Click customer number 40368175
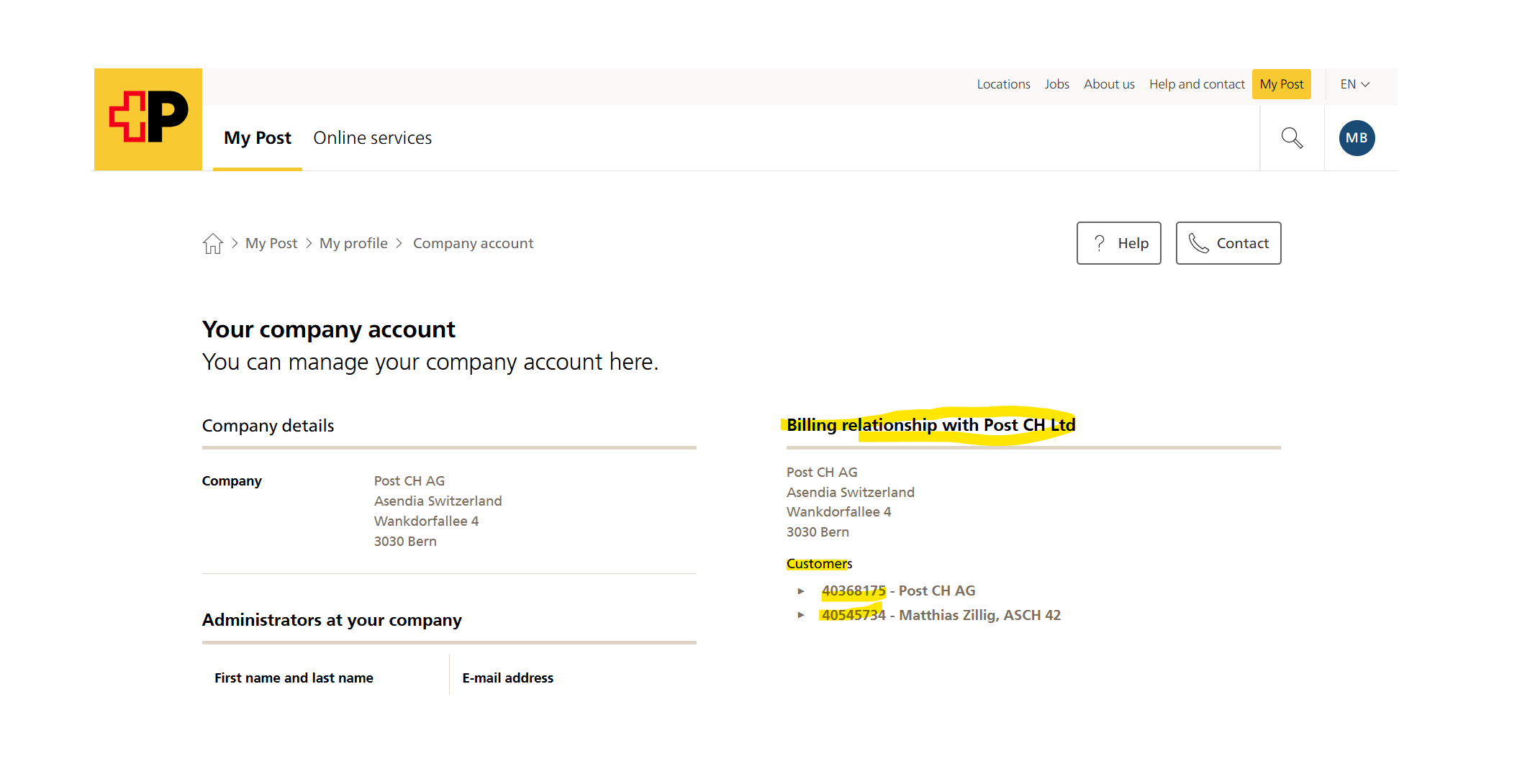The image size is (1535, 784). click(853, 591)
